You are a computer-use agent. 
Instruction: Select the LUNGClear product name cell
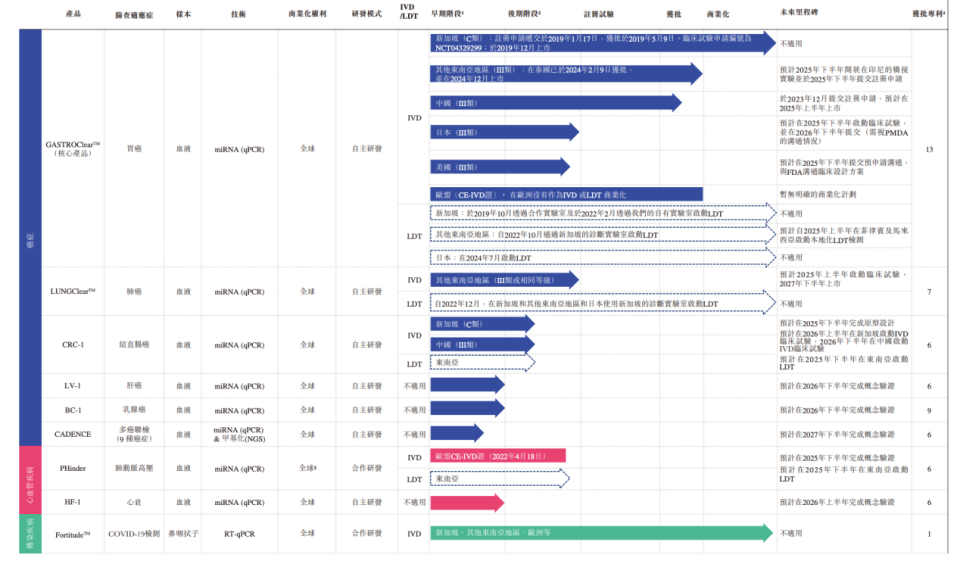(x=73, y=292)
